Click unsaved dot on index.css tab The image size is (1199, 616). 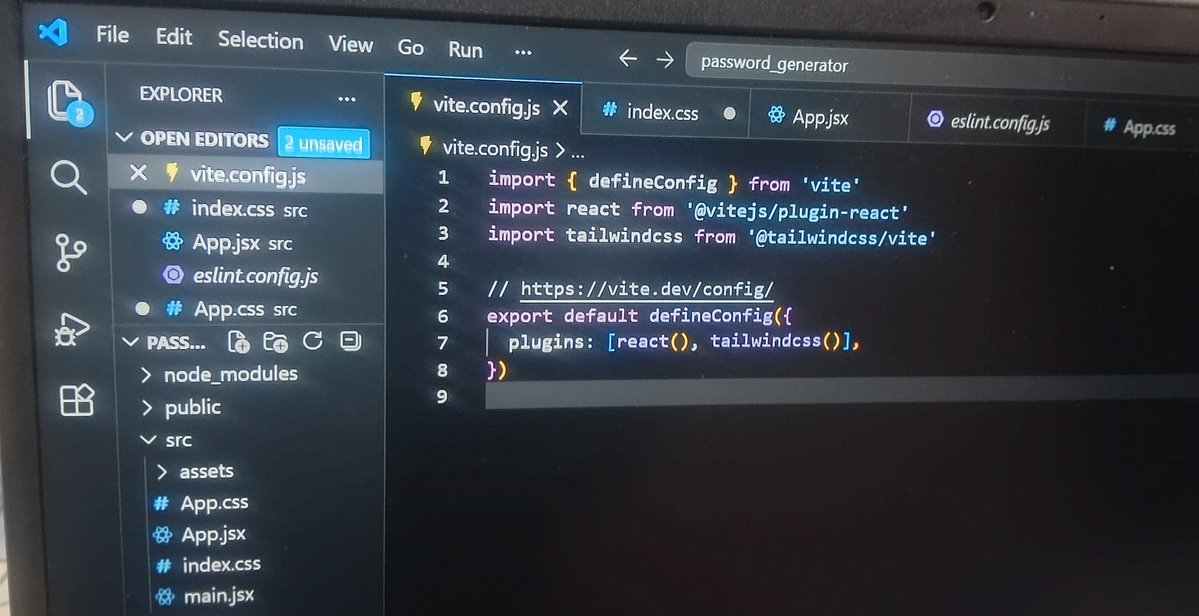[x=729, y=113]
